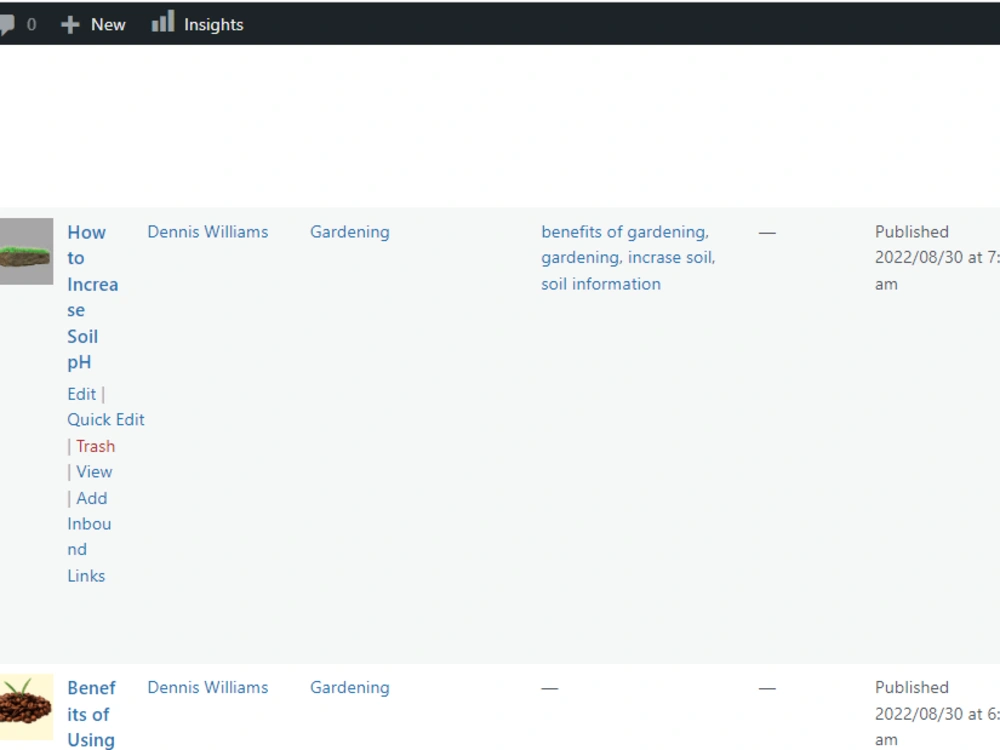
Task: Move the Soil pH post to Trash
Action: pyautogui.click(x=96, y=446)
